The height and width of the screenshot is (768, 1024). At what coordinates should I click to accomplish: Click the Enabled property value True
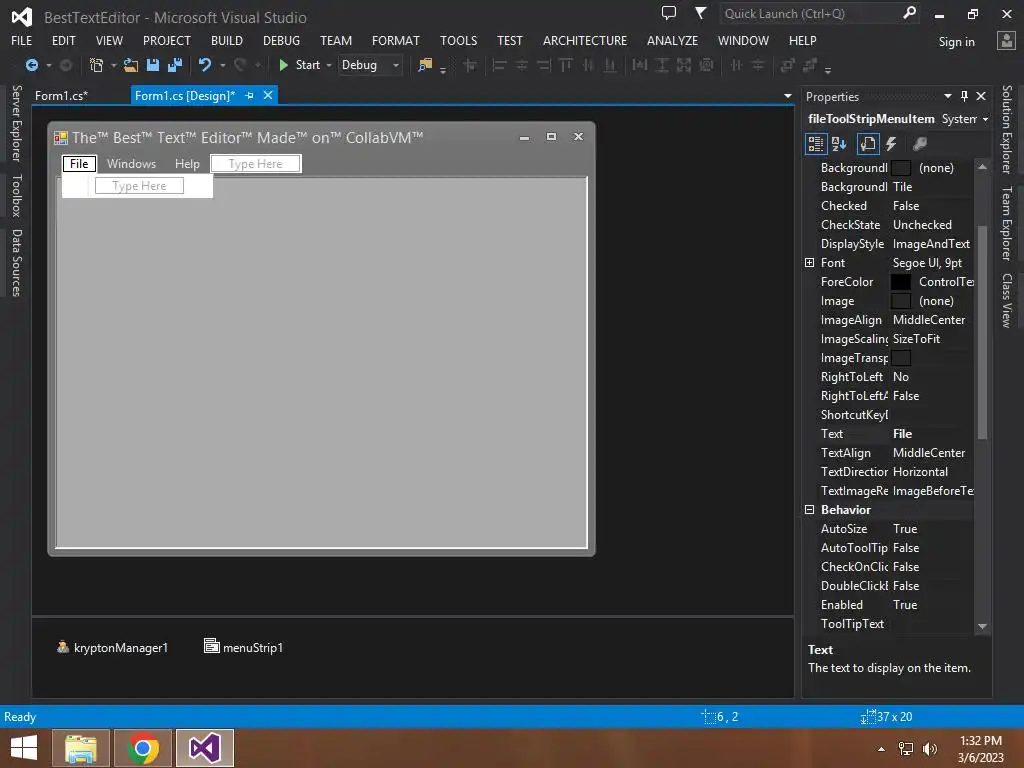(905, 605)
